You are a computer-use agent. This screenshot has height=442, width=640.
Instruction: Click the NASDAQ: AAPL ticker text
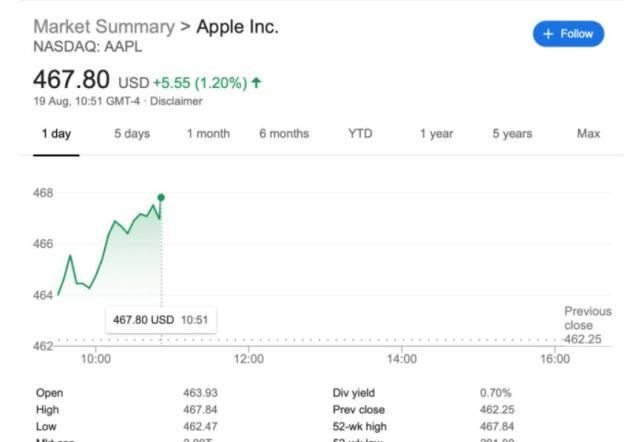tap(88, 46)
